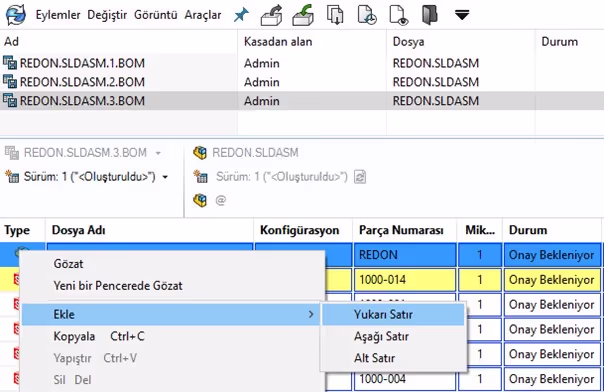Viewport: 604px width, 392px height.
Task: Select the 1000-014 part number cell
Action: (405, 280)
